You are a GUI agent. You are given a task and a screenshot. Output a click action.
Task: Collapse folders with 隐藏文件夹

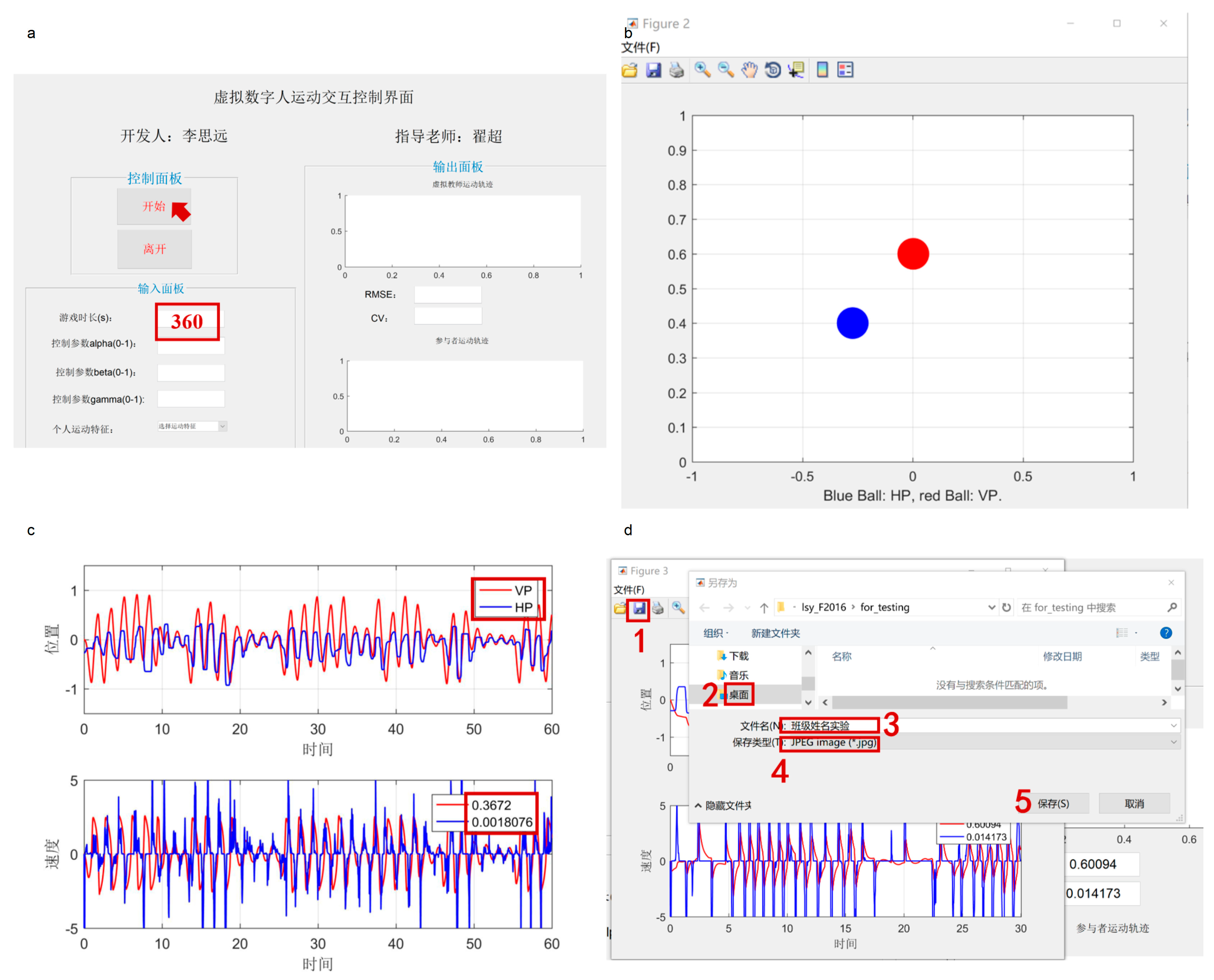click(x=723, y=806)
